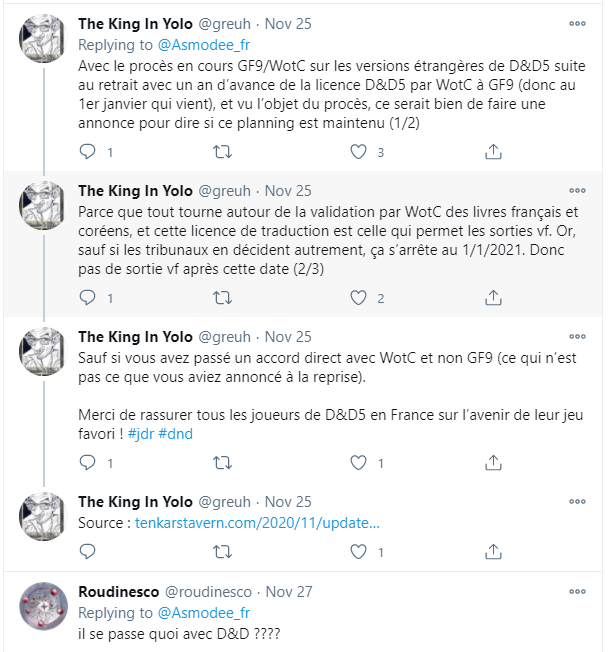
Task: Open more options on the (2/3) tweet
Action: 577,189
